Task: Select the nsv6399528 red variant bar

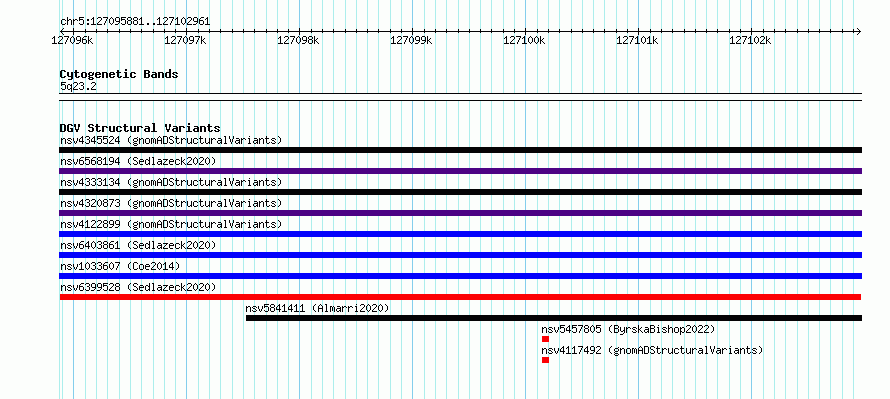Action: (x=460, y=297)
